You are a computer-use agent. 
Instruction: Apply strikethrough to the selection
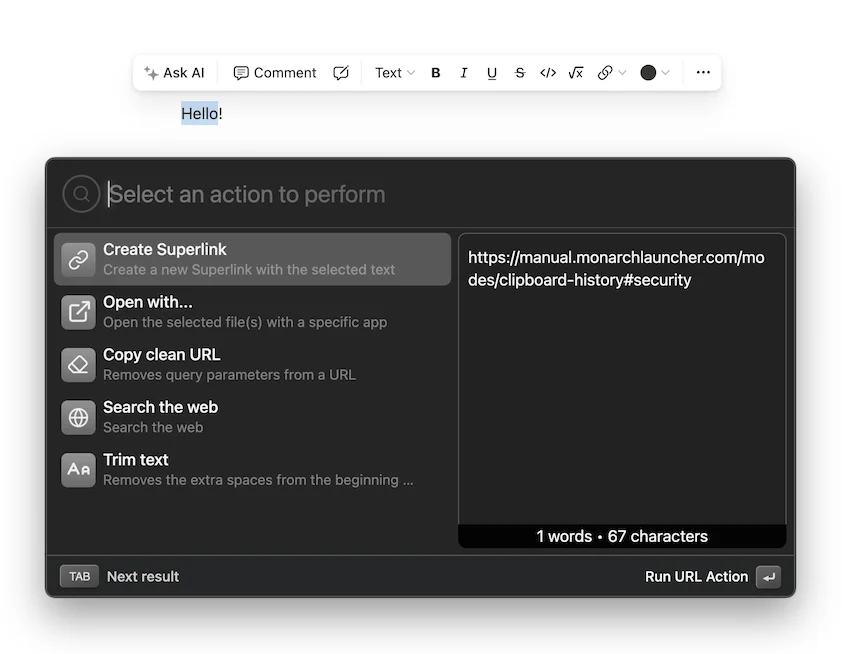tap(519, 72)
